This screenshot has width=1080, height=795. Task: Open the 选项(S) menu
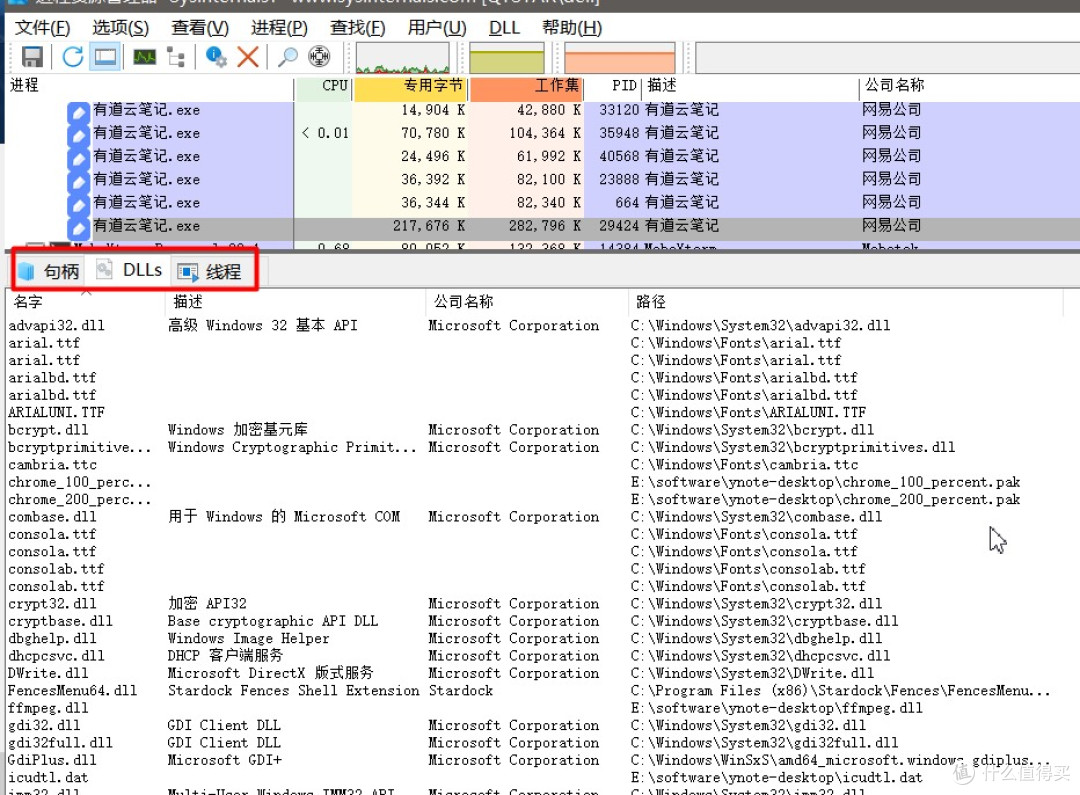[x=120, y=28]
